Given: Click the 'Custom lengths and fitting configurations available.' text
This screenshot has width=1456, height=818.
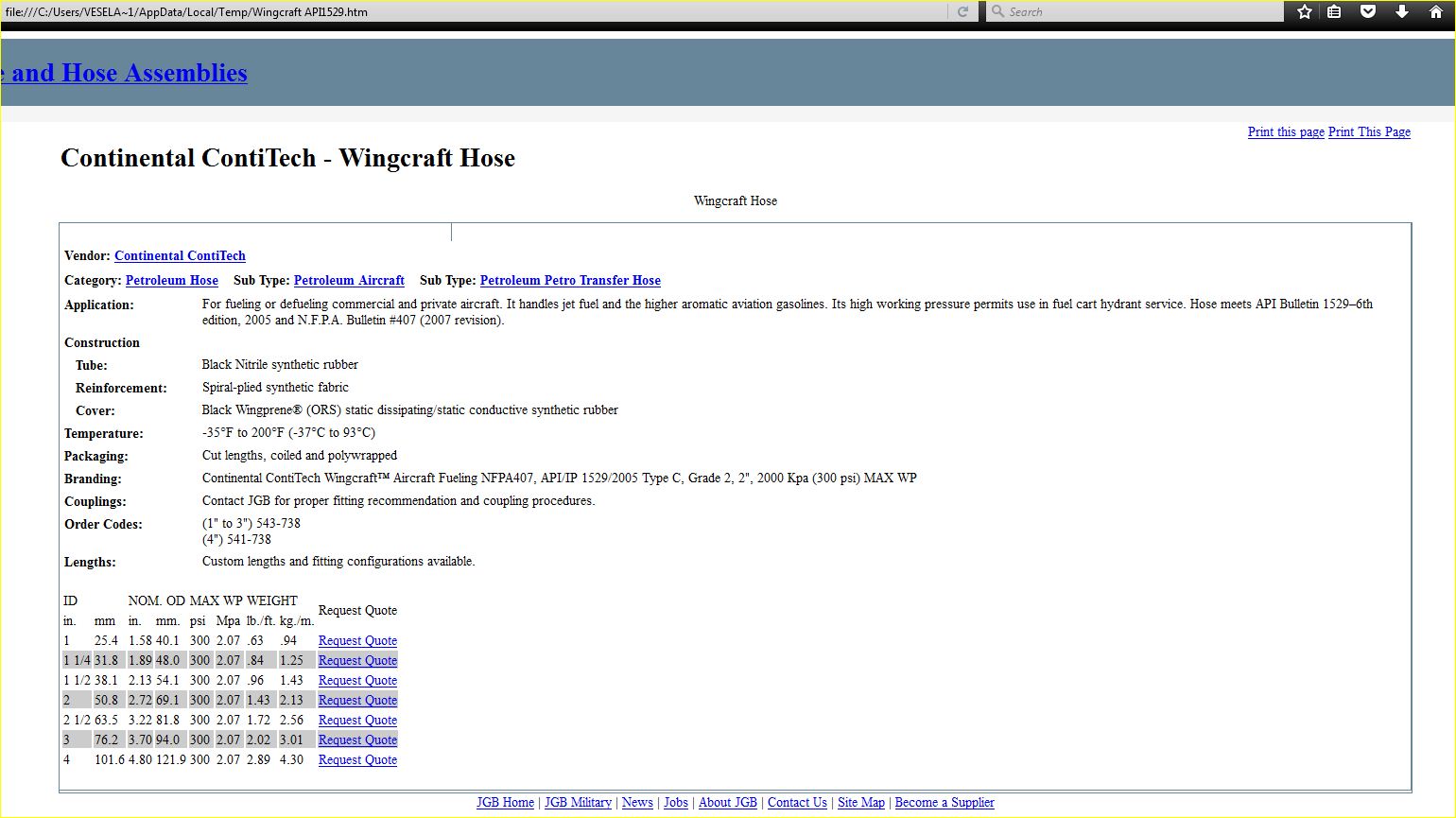Looking at the screenshot, I should [338, 562].
